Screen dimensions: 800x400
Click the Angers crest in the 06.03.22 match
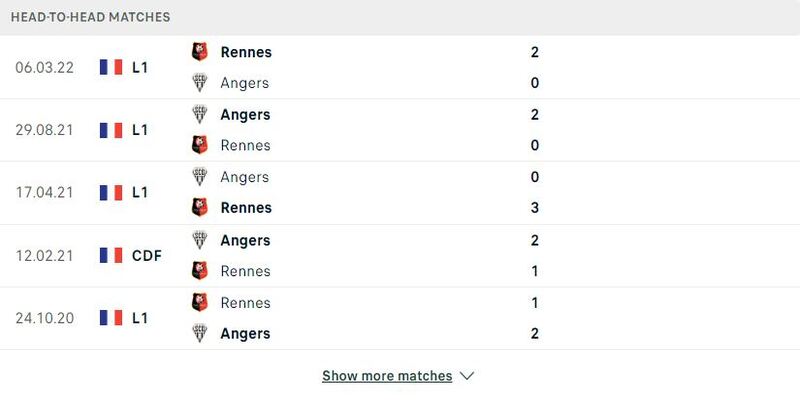pyautogui.click(x=199, y=83)
